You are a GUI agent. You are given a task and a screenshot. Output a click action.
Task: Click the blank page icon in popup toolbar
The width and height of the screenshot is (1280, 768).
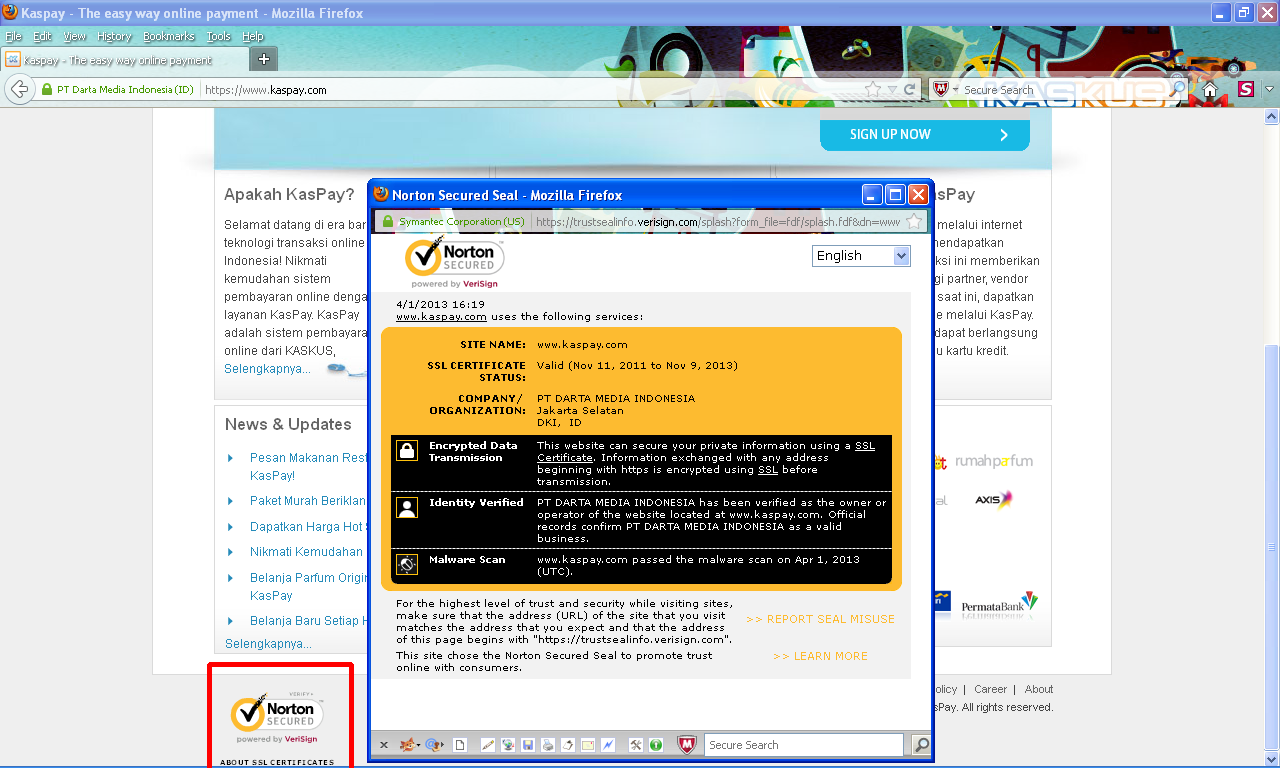pos(461,745)
